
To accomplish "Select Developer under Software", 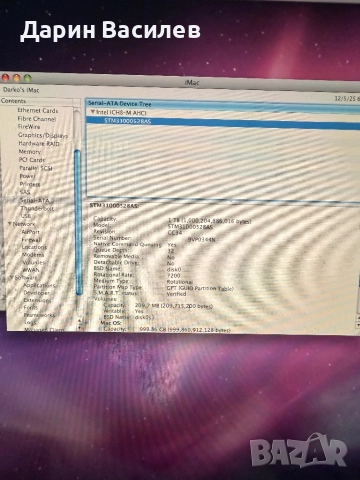I will click(x=37, y=293).
